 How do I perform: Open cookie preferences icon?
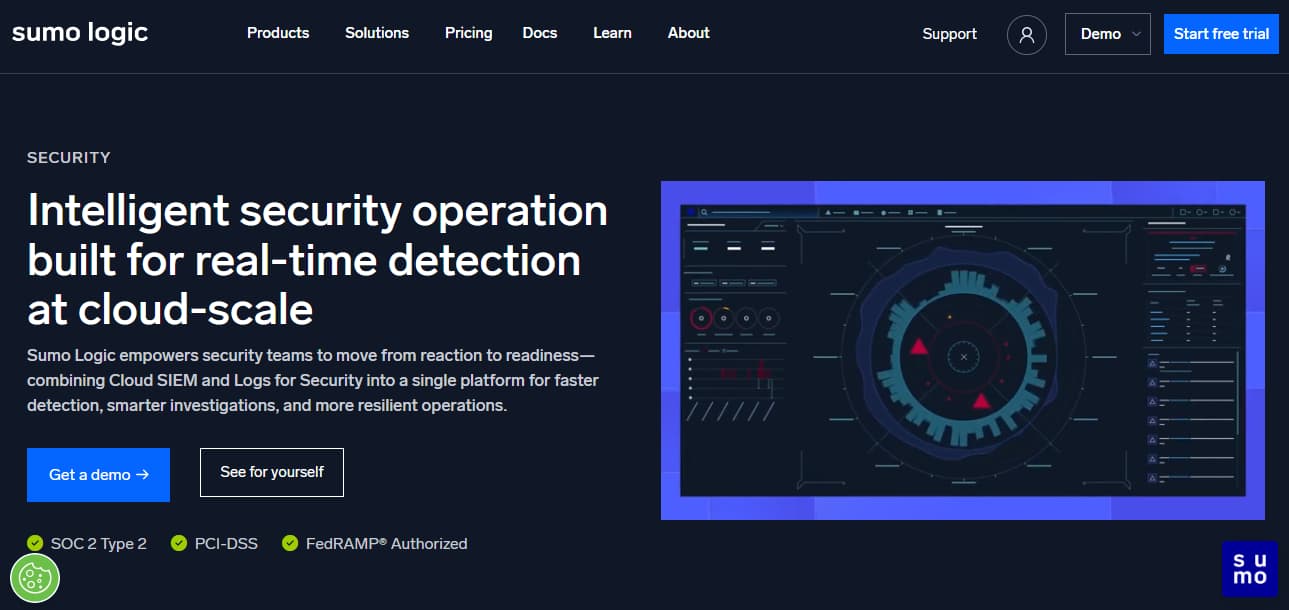coord(35,577)
